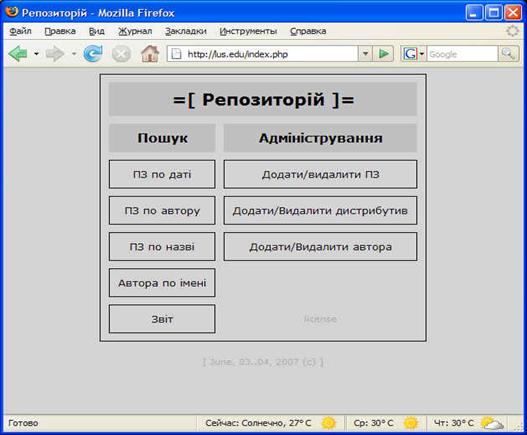
Task: Click the URL address bar text
Action: 237,54
